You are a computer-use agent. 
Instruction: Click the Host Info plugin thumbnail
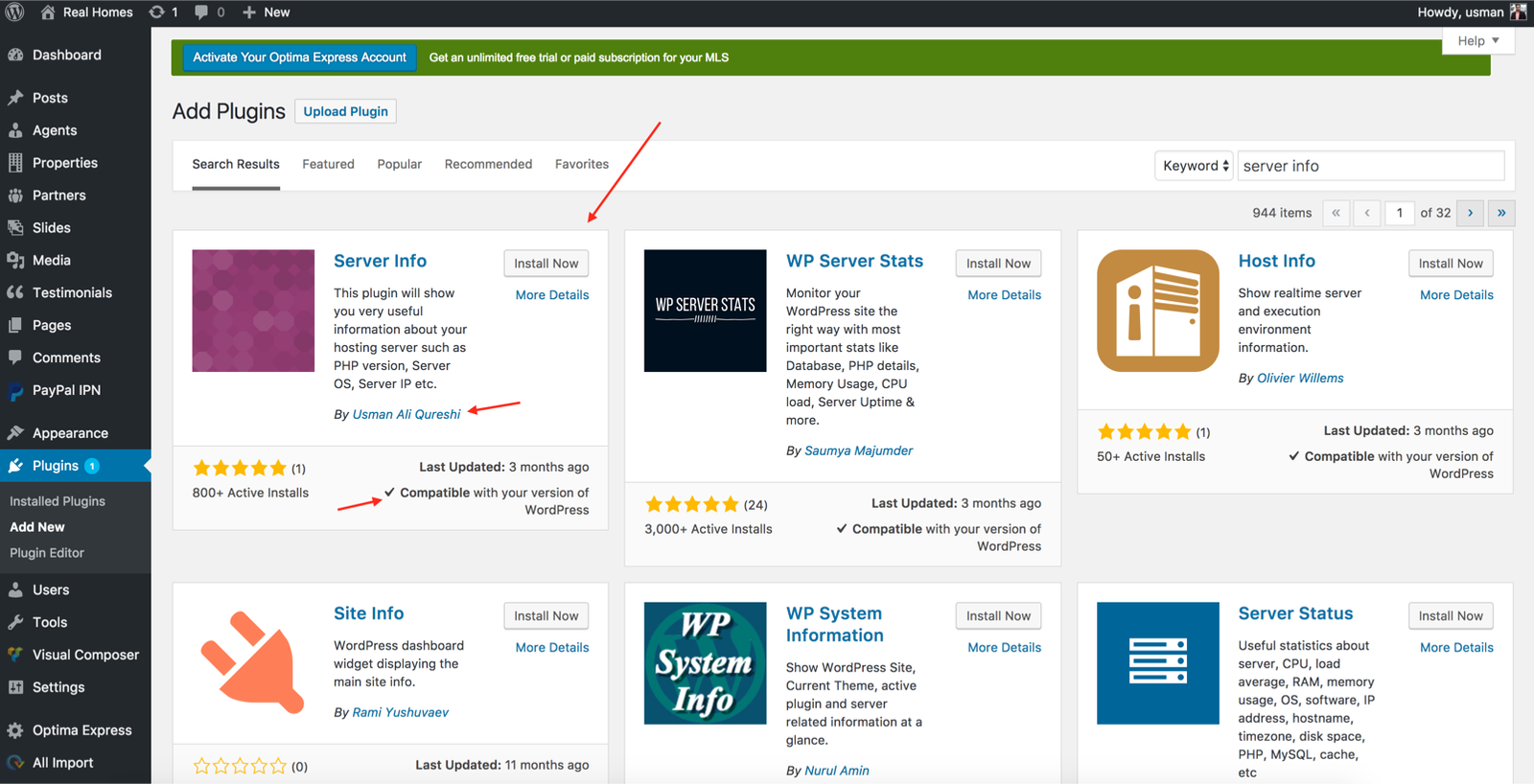tap(1157, 311)
